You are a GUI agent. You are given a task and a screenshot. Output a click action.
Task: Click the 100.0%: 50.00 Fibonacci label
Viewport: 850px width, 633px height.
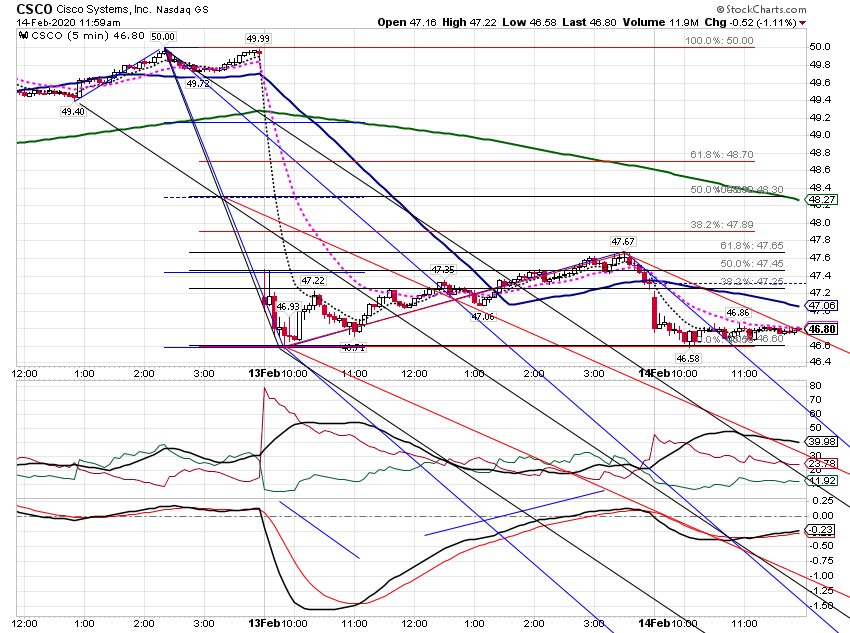click(719, 41)
